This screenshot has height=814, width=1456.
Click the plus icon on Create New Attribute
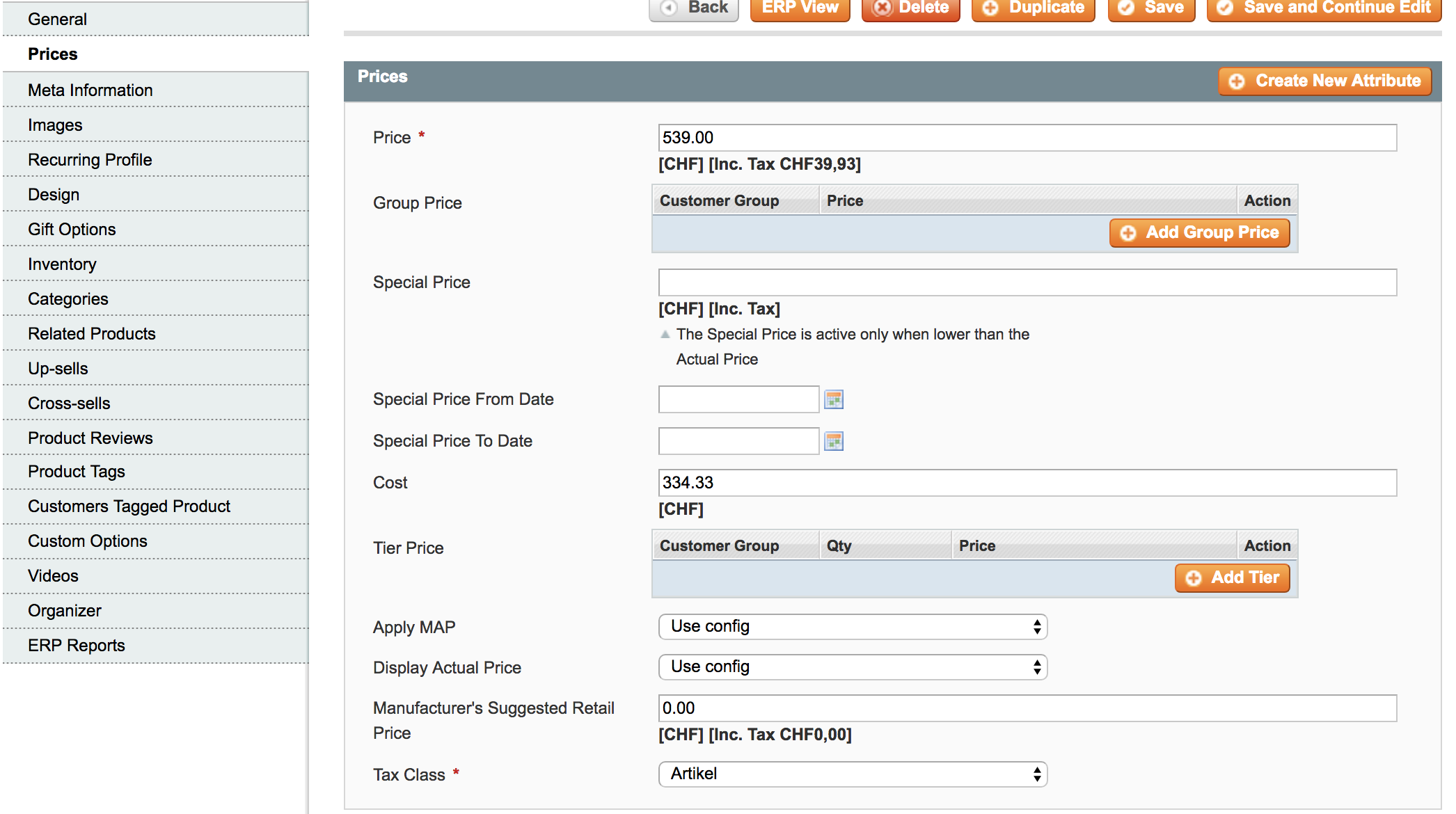[1236, 81]
